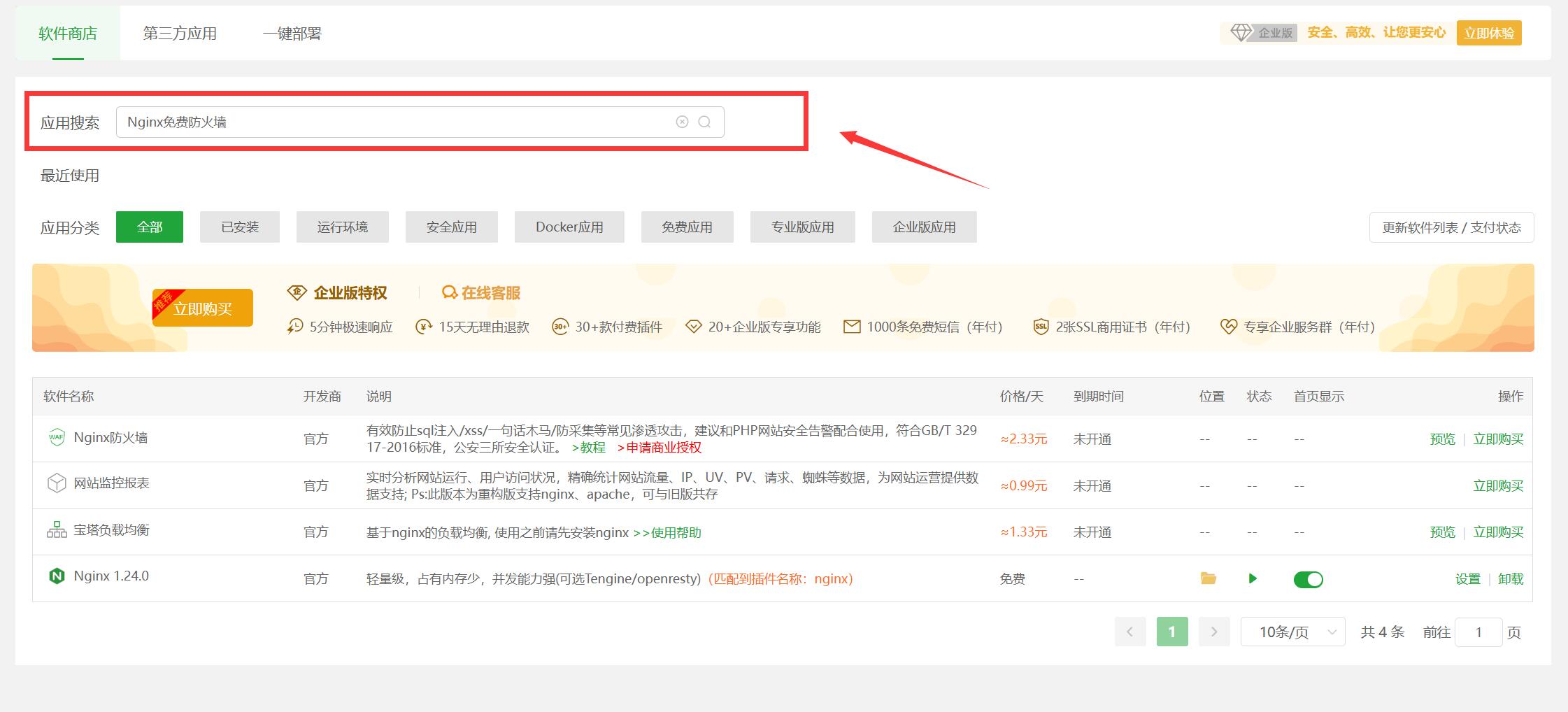The width and height of the screenshot is (1568, 712).
Task: Click the 软件名称 column header
Action: tap(69, 397)
